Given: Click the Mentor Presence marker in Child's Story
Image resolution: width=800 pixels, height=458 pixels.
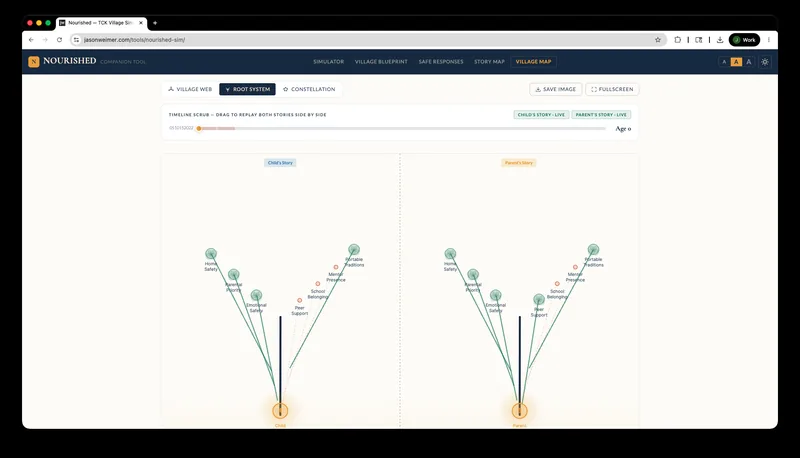Looking at the screenshot, I should point(336,267).
